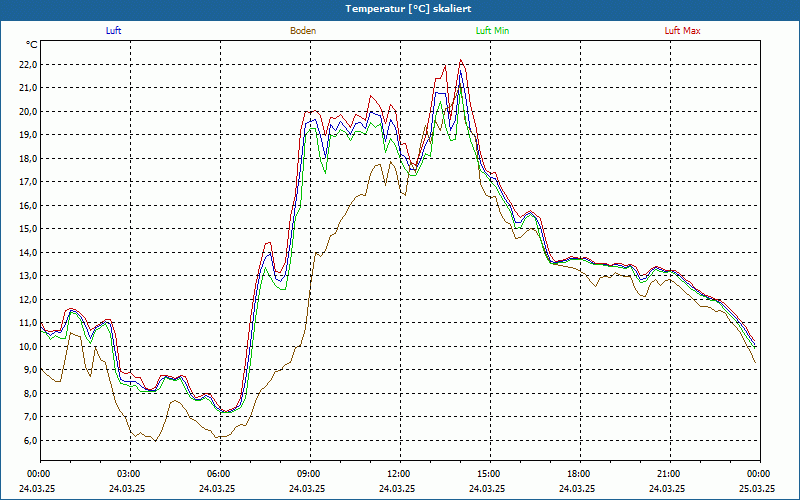800x500 pixels.
Task: Click the '18,0' y-axis value
Action: click(28, 159)
